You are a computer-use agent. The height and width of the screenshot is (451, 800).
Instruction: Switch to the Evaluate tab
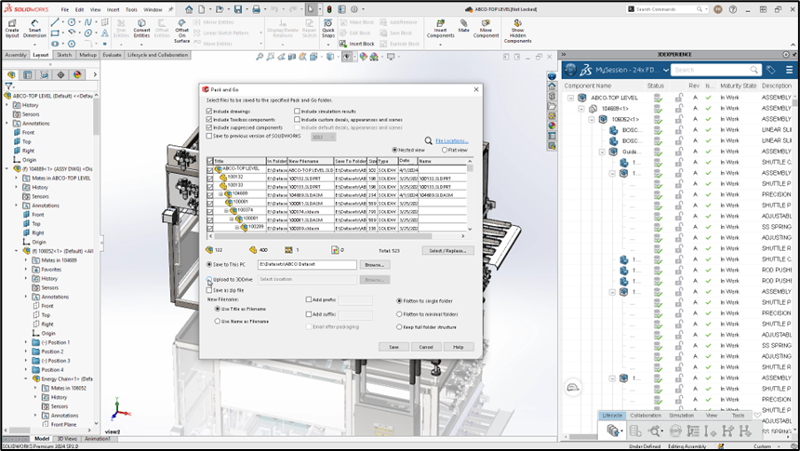pyautogui.click(x=112, y=55)
